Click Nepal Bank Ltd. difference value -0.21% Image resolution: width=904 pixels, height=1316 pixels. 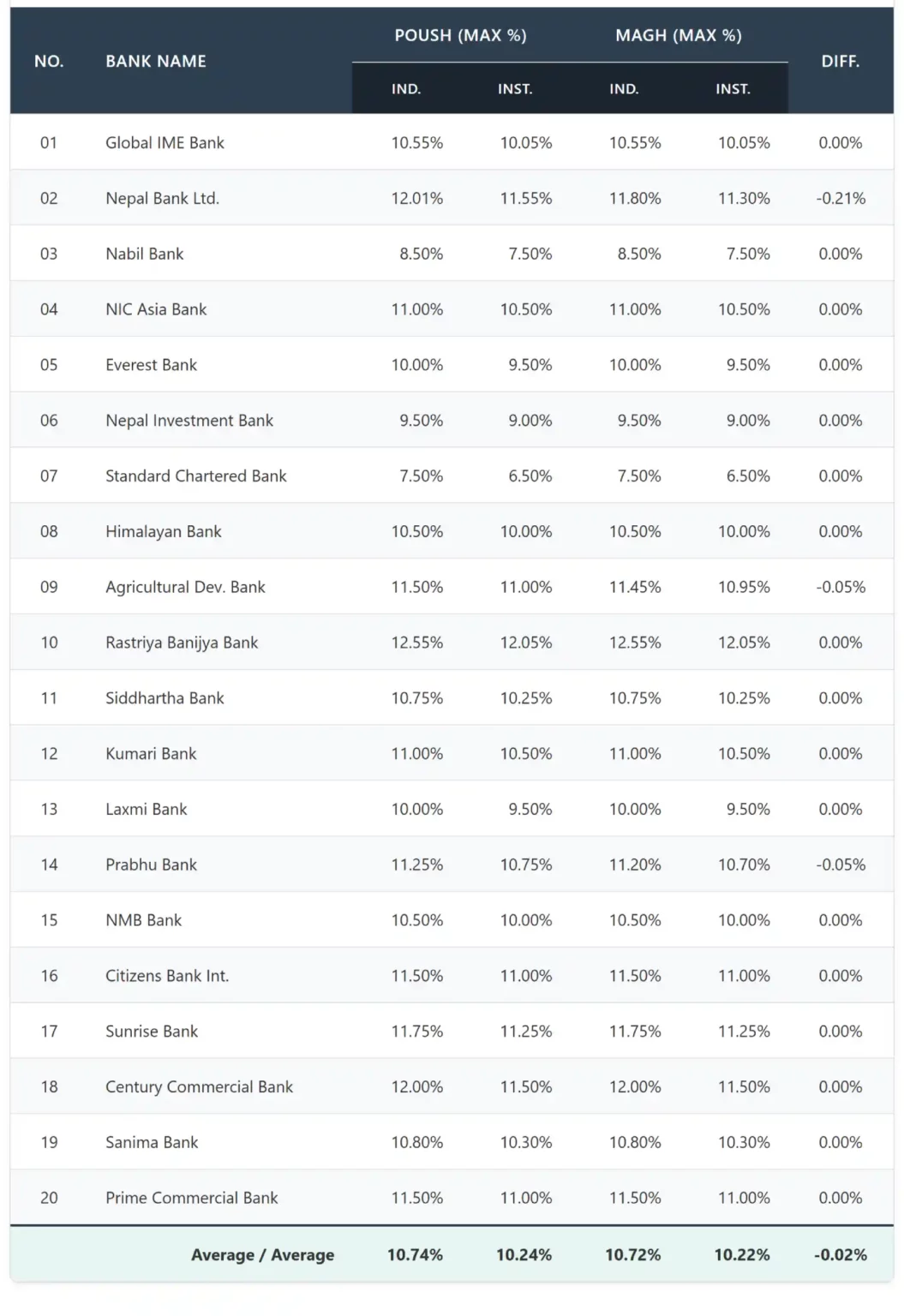(x=841, y=199)
